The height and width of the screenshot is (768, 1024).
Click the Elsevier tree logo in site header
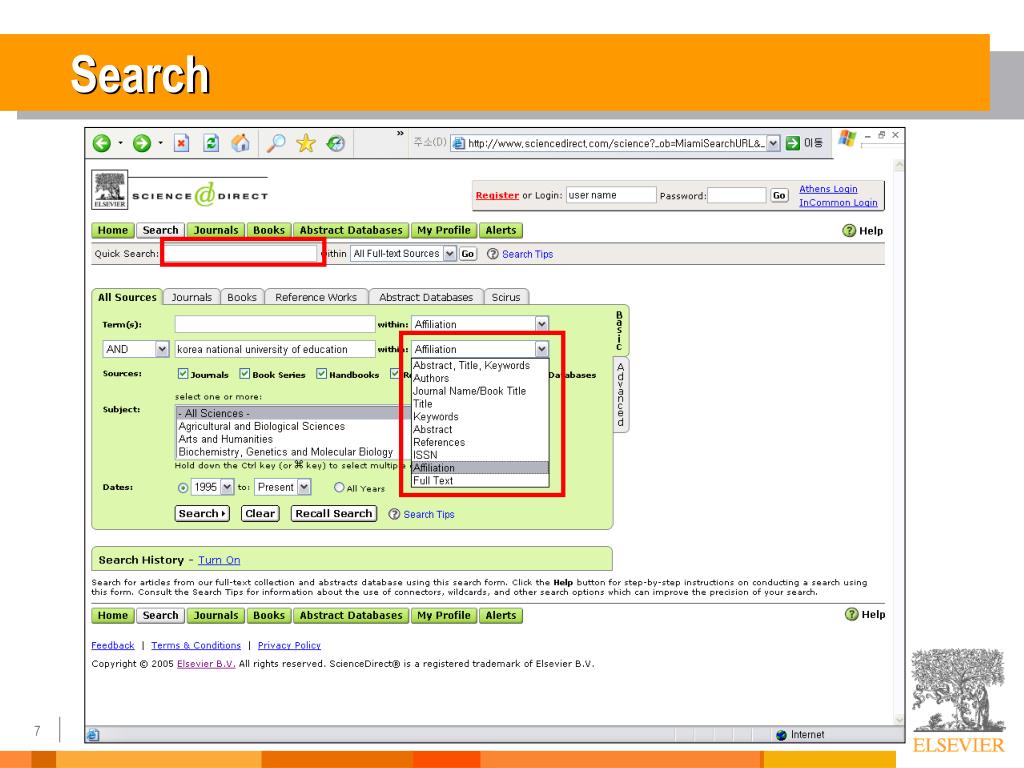coord(110,190)
